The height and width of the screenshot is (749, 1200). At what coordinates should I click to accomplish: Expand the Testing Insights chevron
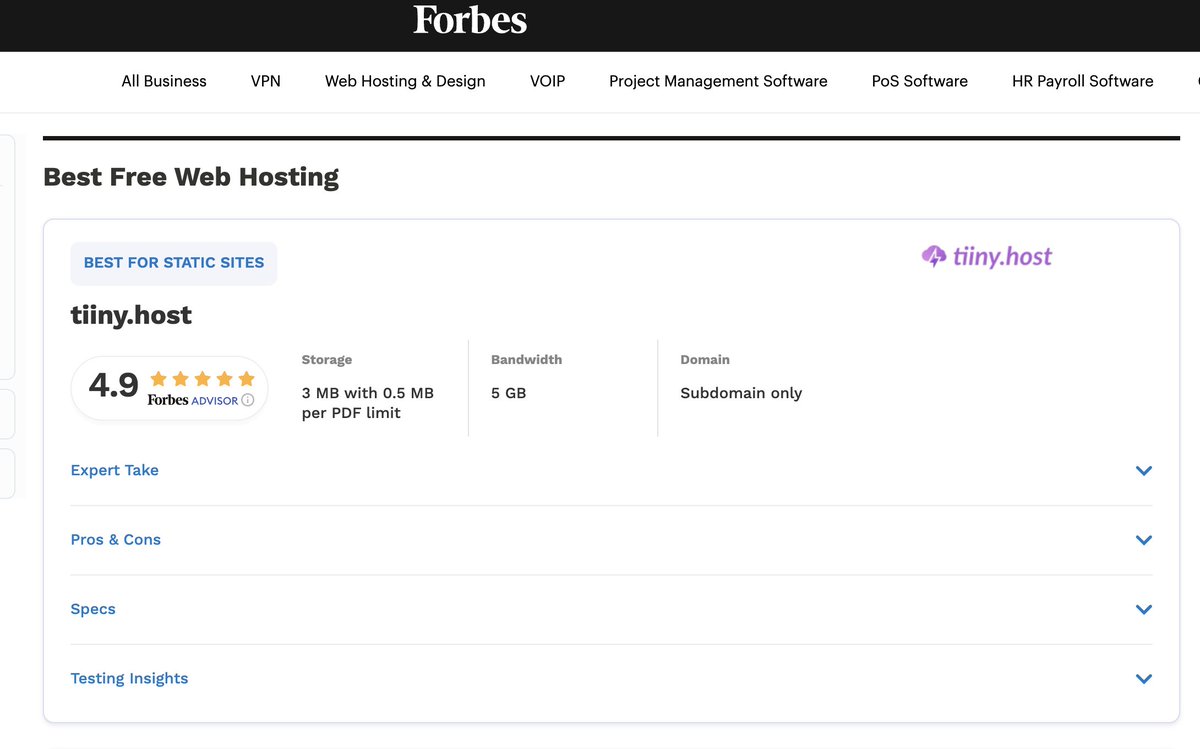point(1144,679)
